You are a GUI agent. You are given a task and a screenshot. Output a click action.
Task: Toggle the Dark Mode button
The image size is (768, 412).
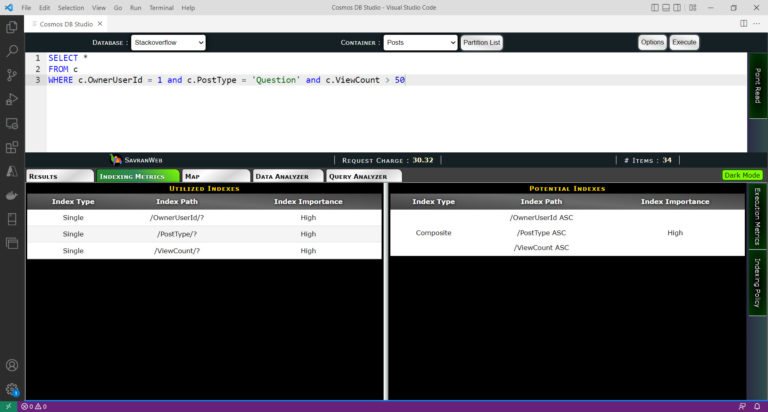pos(742,175)
